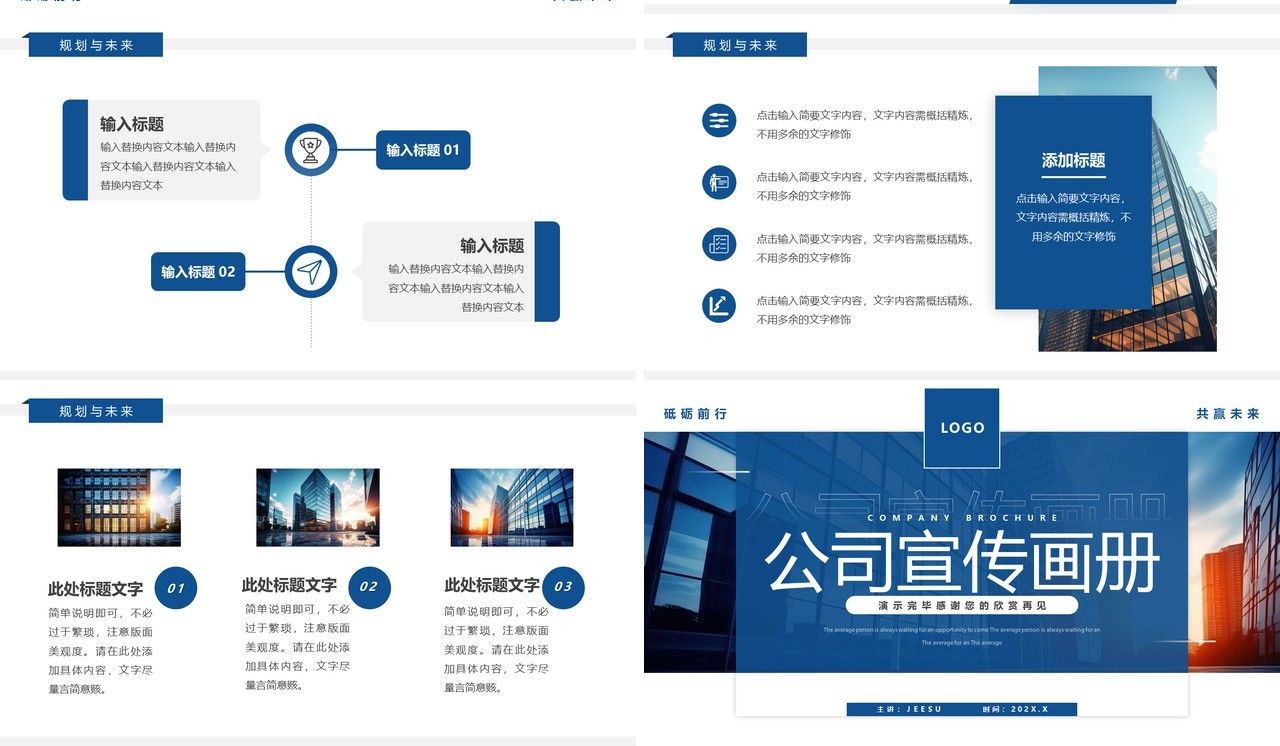Select the 公司宣传画册 main title
Screen dimensions: 1280x746
(x=962, y=561)
